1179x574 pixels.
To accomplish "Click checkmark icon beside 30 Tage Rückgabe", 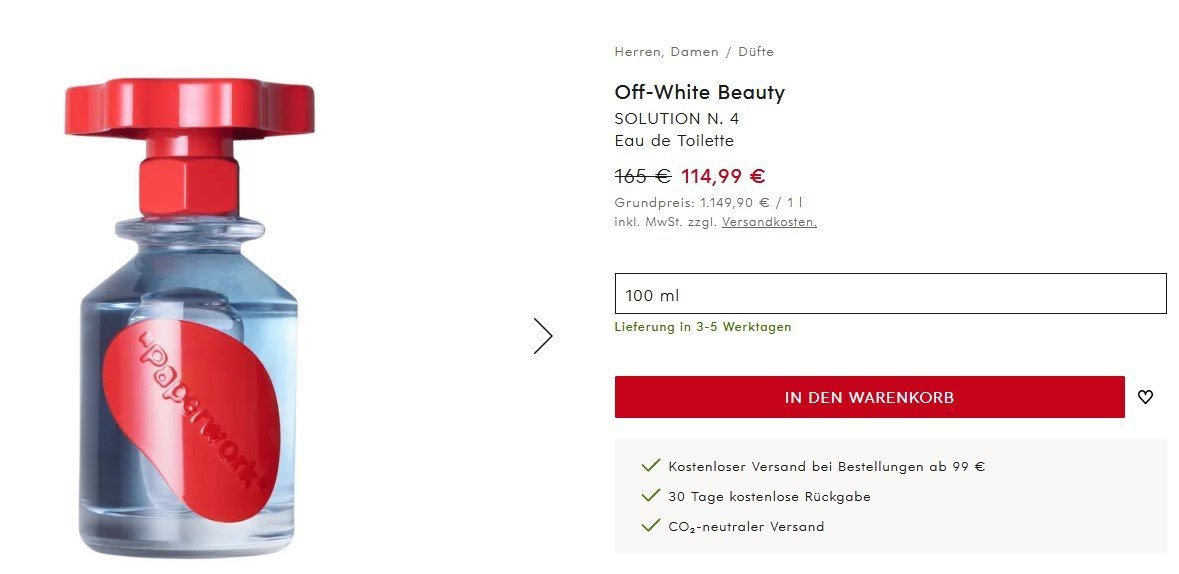I will [x=651, y=496].
